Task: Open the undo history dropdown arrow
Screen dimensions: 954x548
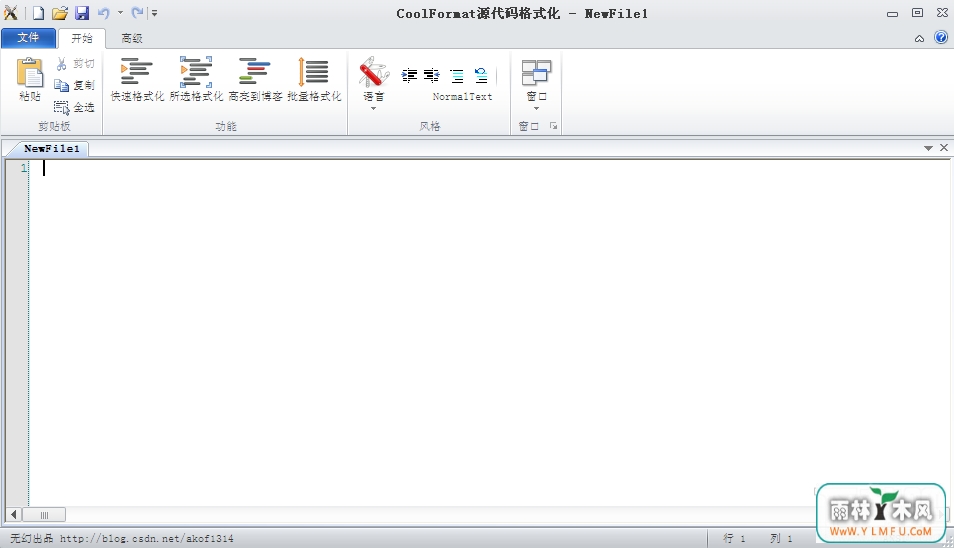Action: pyautogui.click(x=120, y=13)
